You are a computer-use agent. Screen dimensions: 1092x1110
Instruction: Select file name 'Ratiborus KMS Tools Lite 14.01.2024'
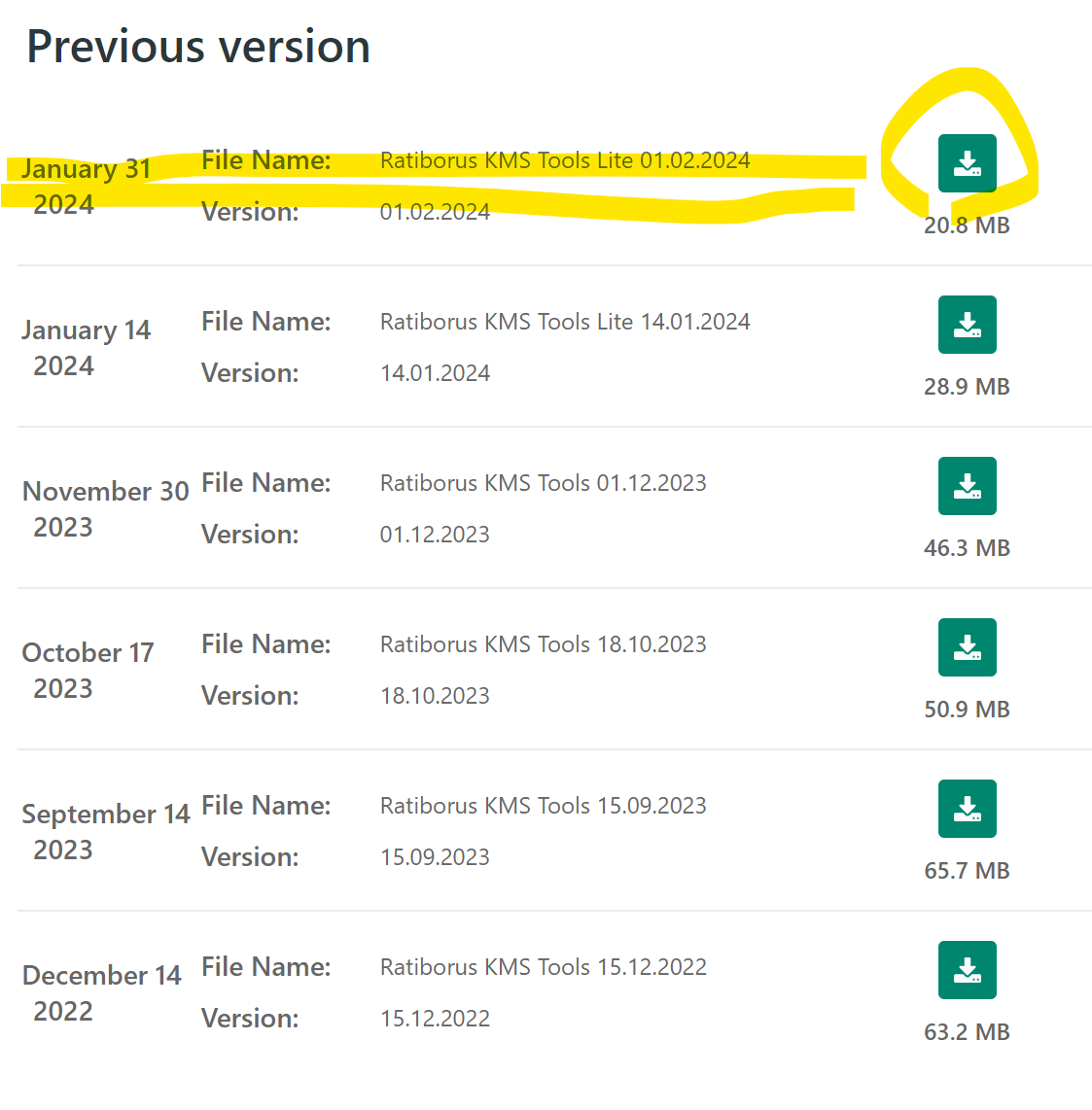click(565, 322)
